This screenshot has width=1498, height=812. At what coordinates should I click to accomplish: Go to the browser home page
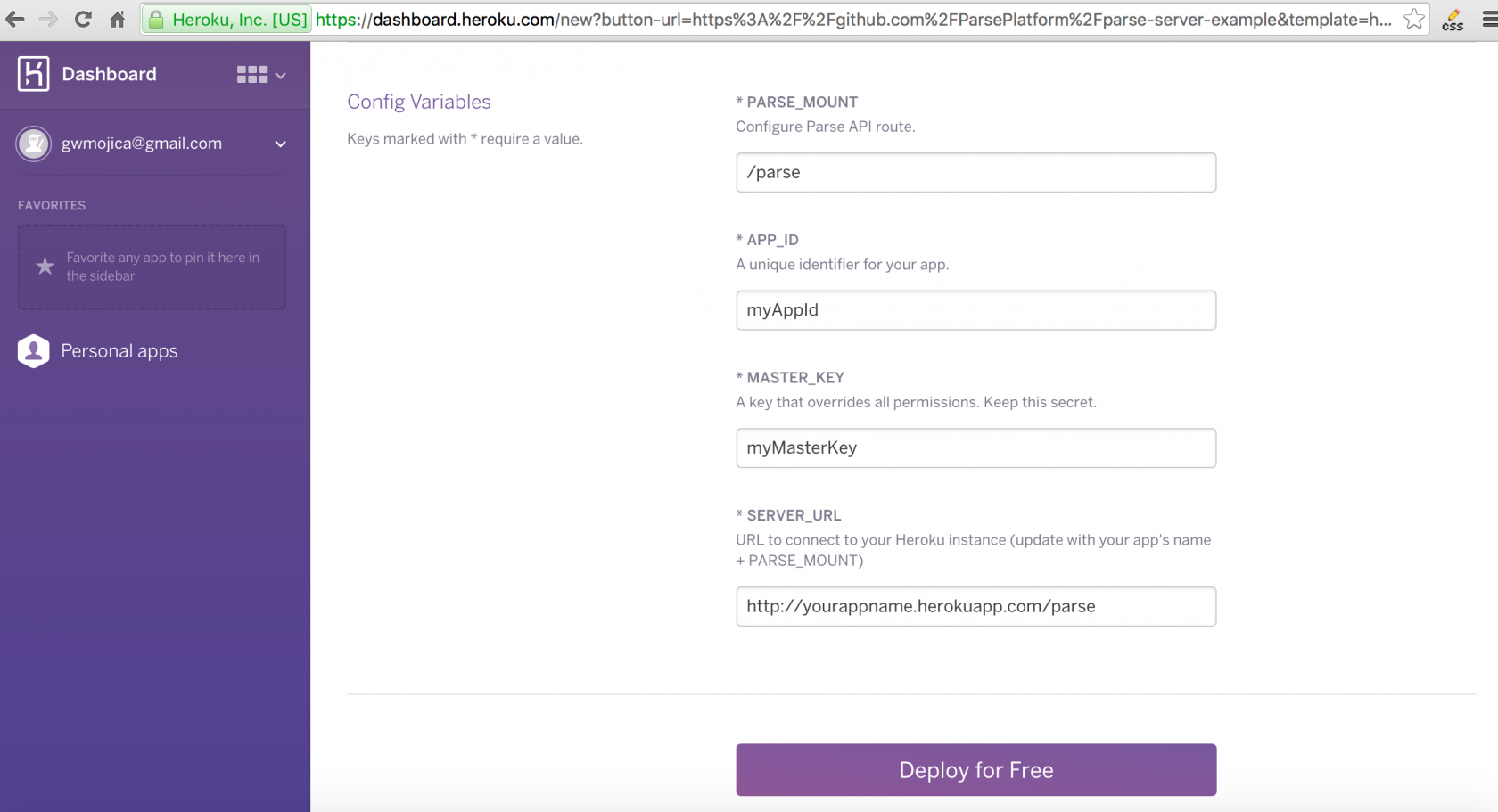tap(118, 19)
